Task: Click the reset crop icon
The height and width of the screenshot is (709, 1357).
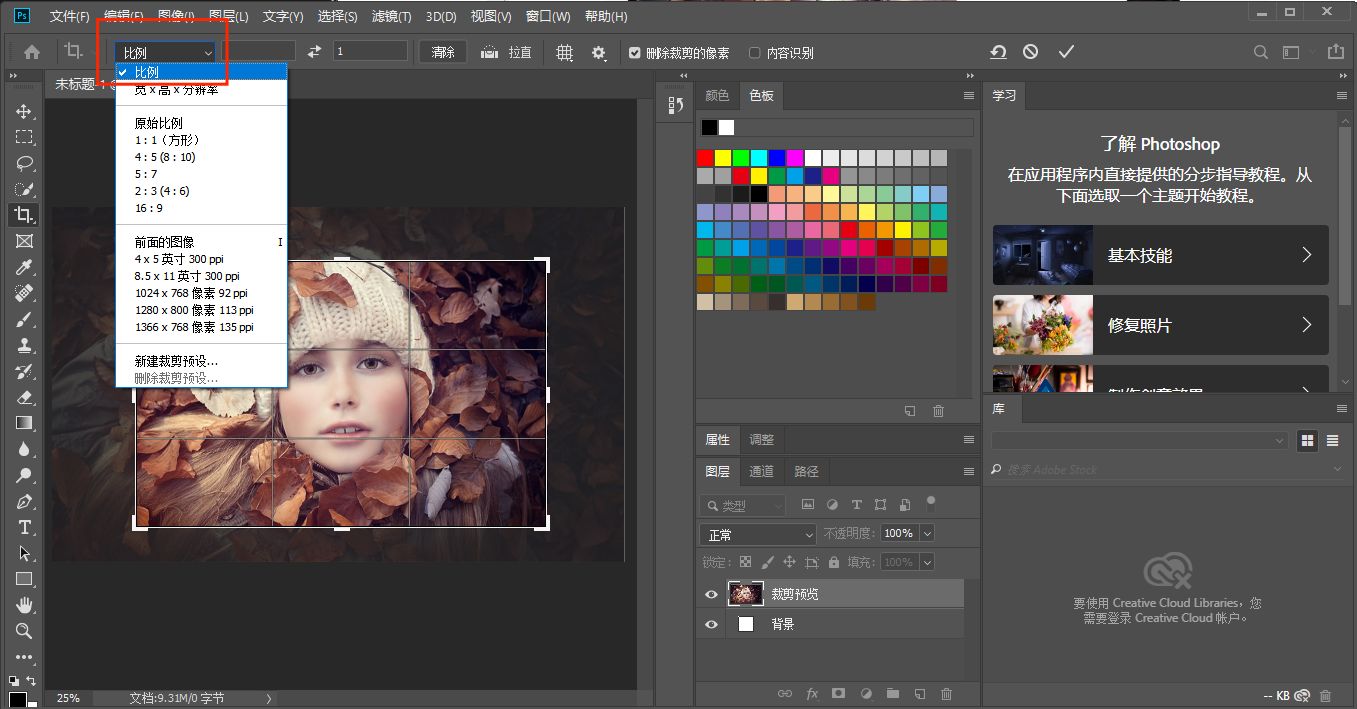Action: [x=998, y=52]
